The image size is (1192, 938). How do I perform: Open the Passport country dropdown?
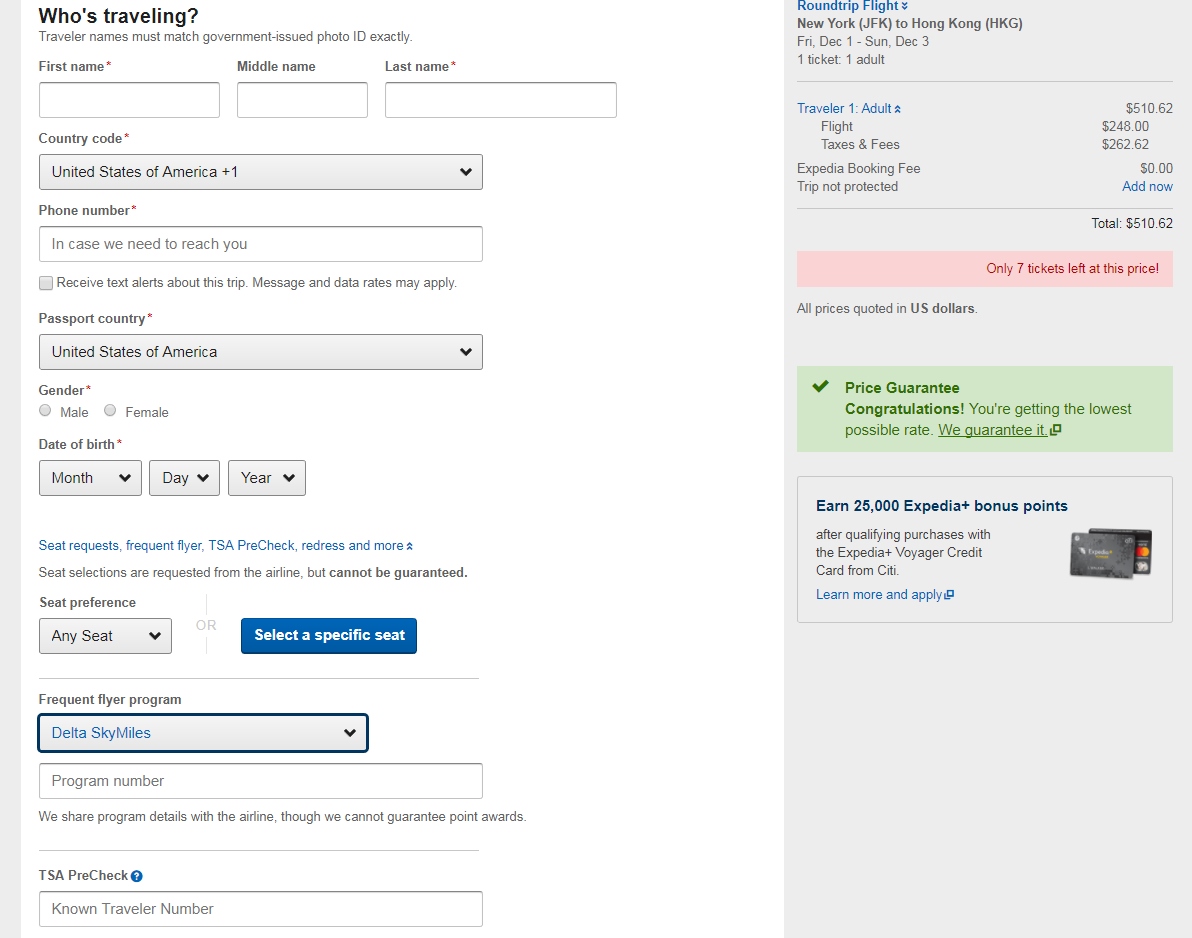tap(260, 352)
